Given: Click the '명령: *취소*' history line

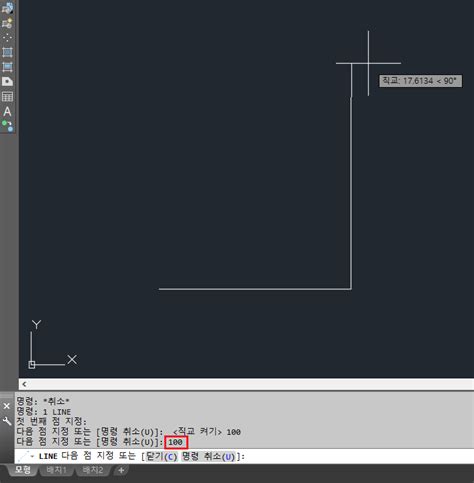Looking at the screenshot, I should [43, 401].
